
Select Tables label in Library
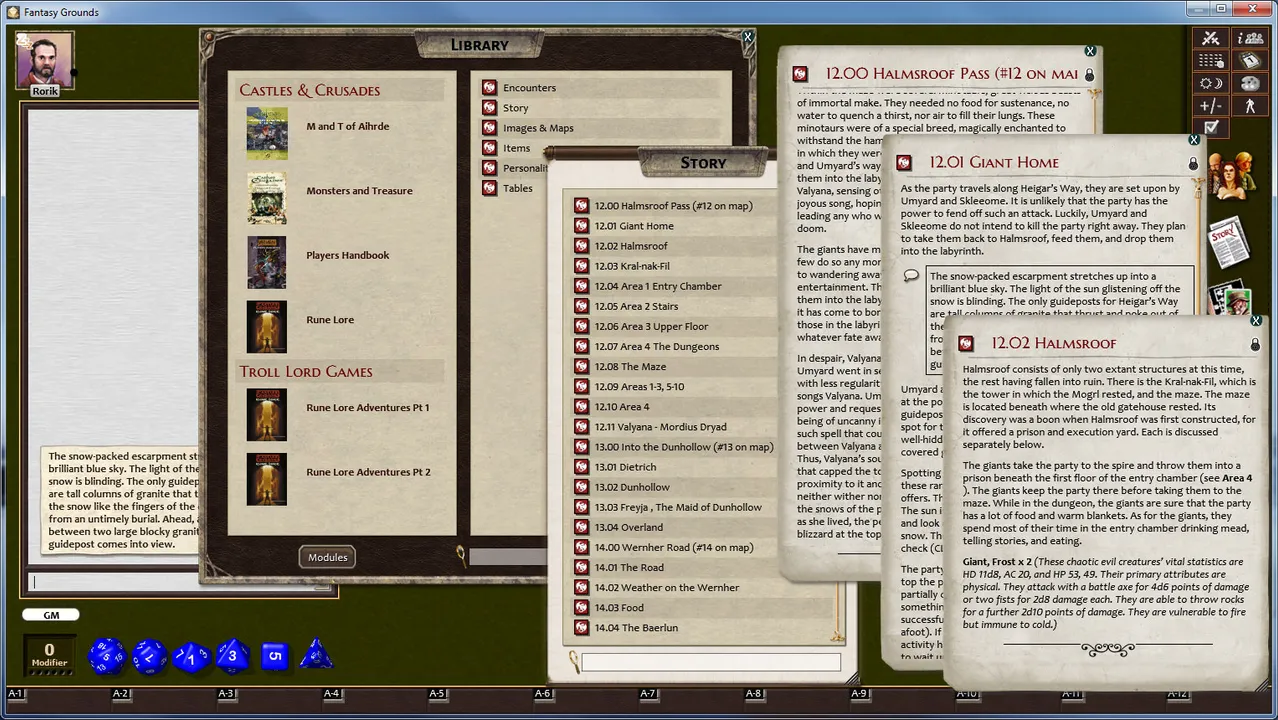[518, 188]
